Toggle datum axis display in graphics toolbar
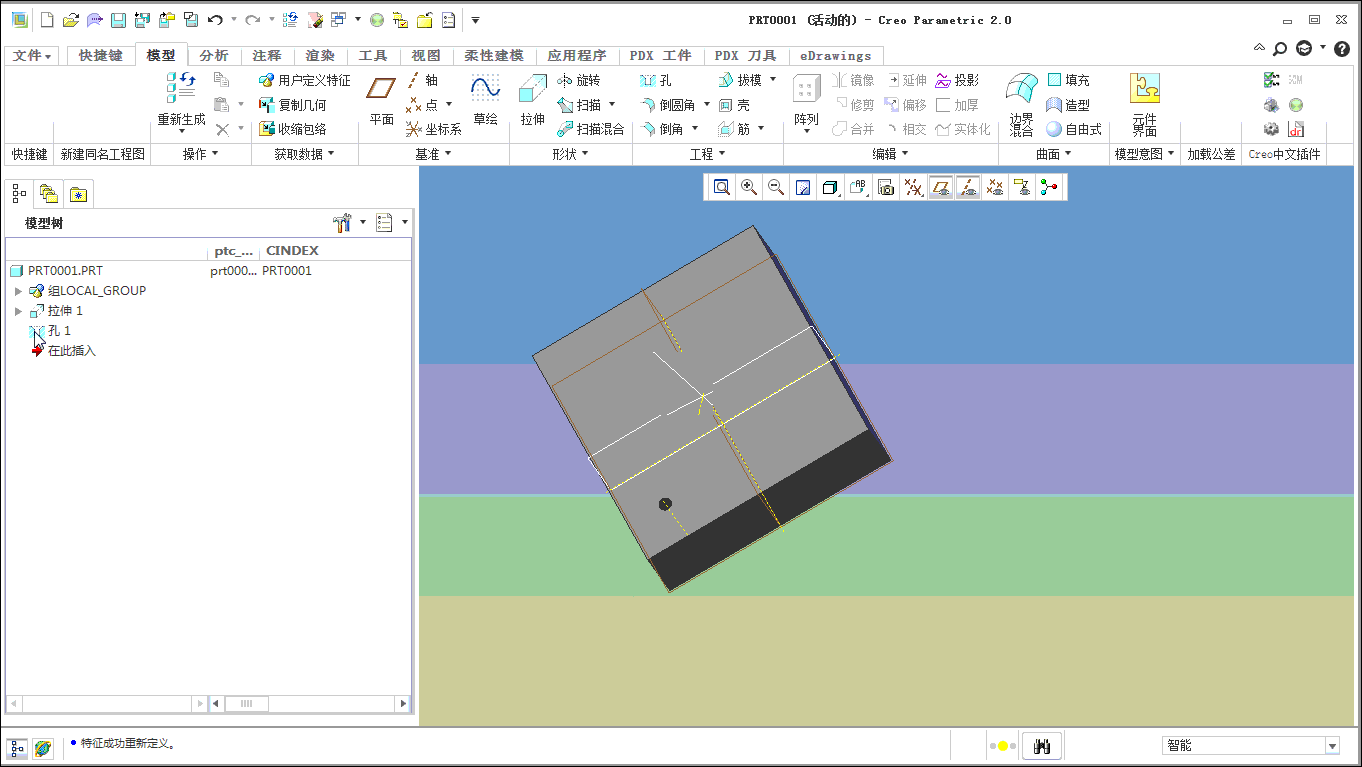Screen dimensions: 1362x767 [967, 187]
